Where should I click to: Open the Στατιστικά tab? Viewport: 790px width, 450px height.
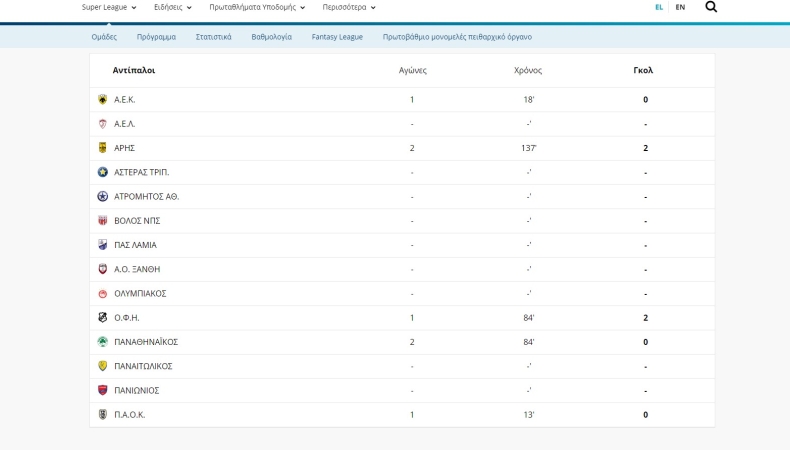[x=214, y=37]
